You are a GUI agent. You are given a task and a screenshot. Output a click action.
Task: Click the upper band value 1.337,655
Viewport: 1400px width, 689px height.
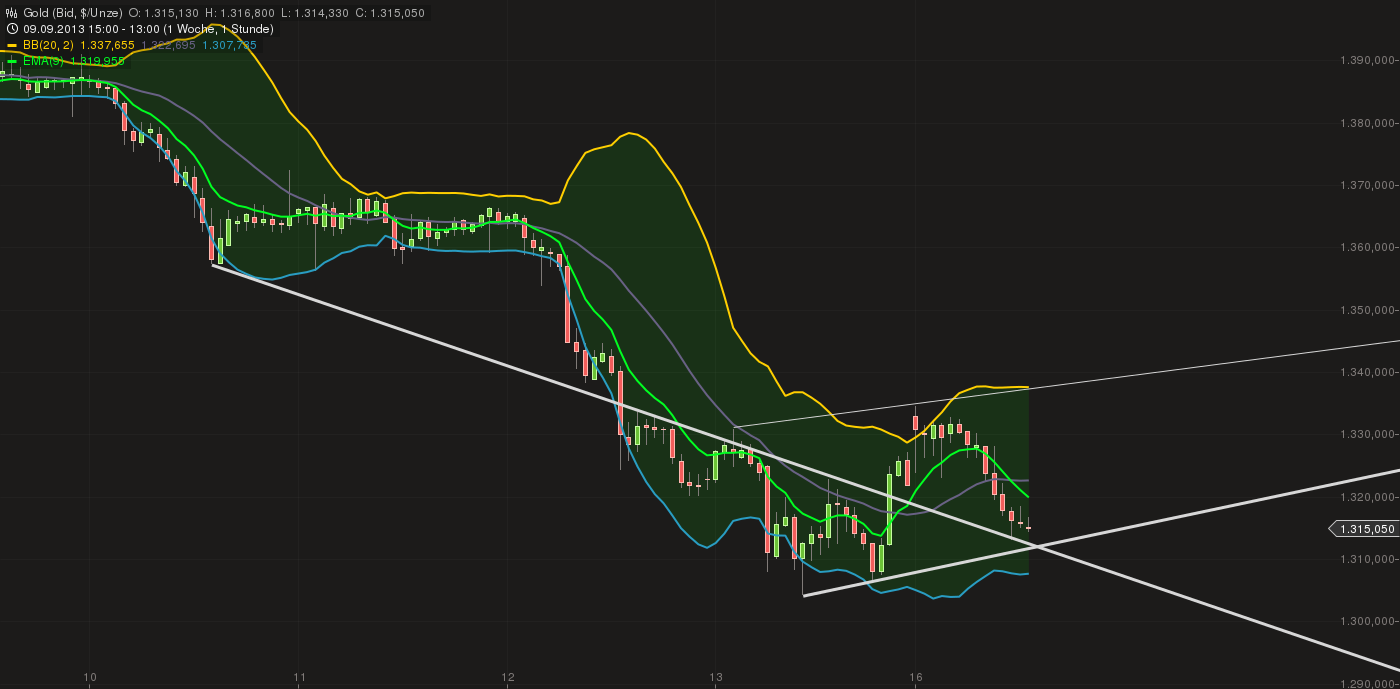[x=110, y=45]
